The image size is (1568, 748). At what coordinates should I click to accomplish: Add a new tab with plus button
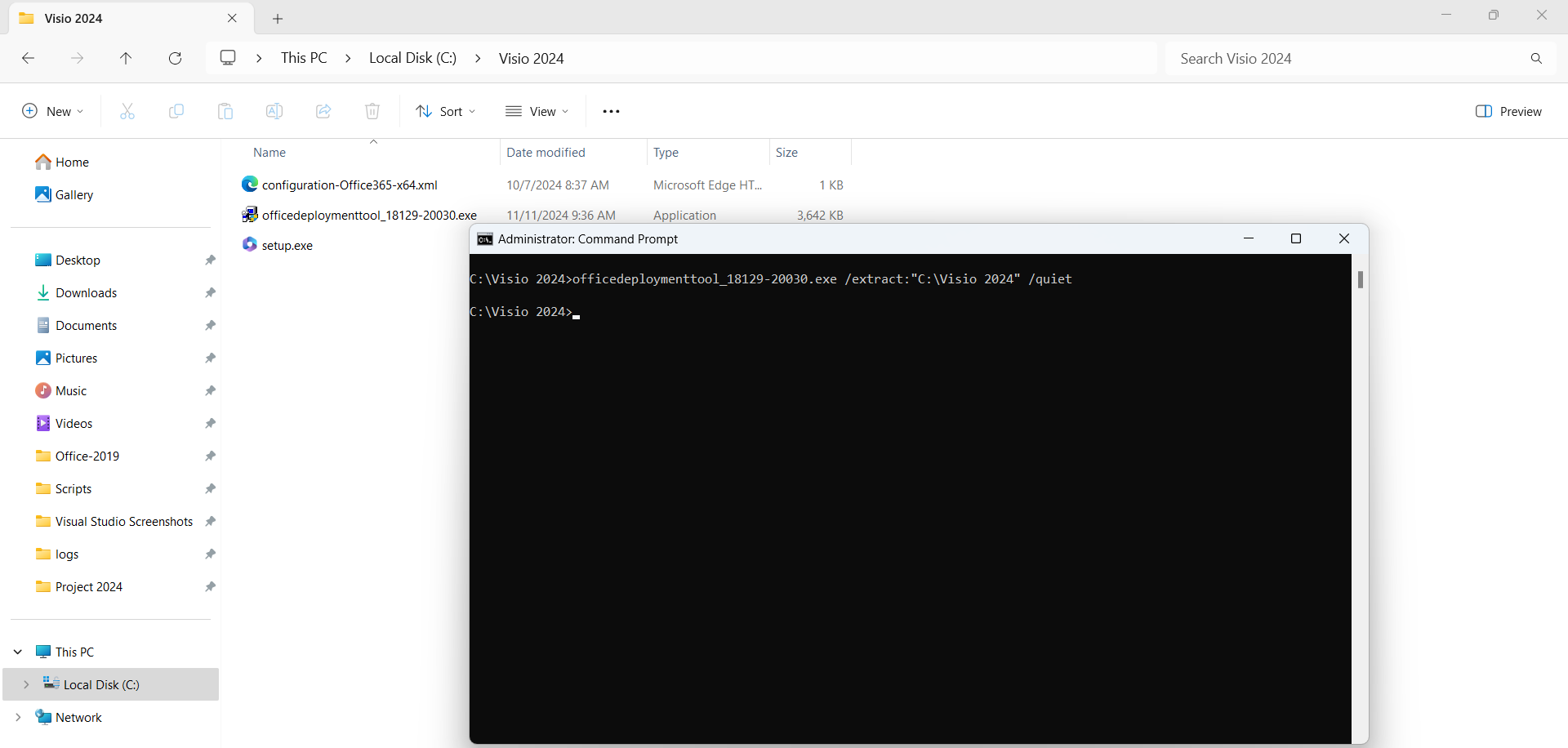pyautogui.click(x=278, y=18)
